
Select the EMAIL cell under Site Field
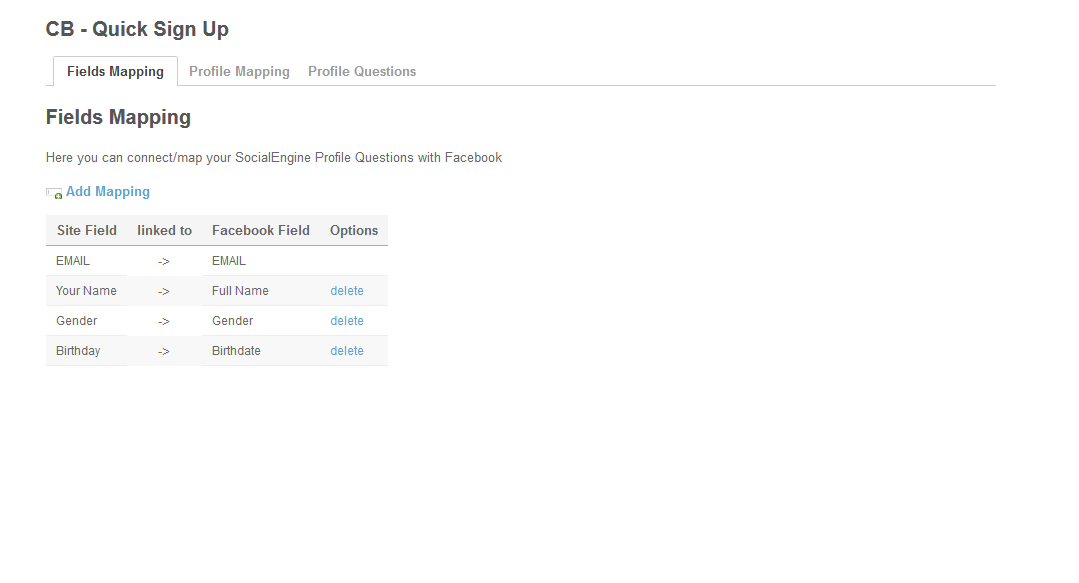tap(73, 261)
